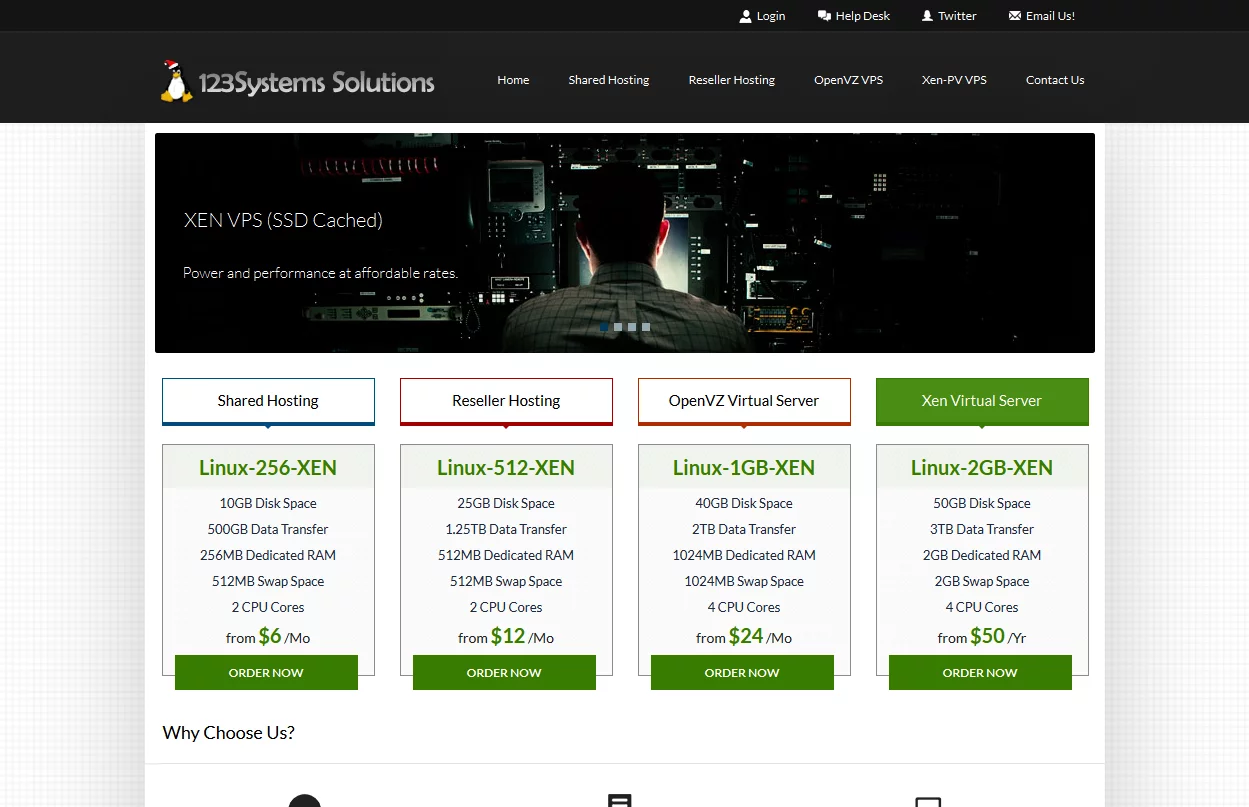Switch to the OpenVZ Virtual Server tab
Viewport: 1249px width, 807px height.
744,401
